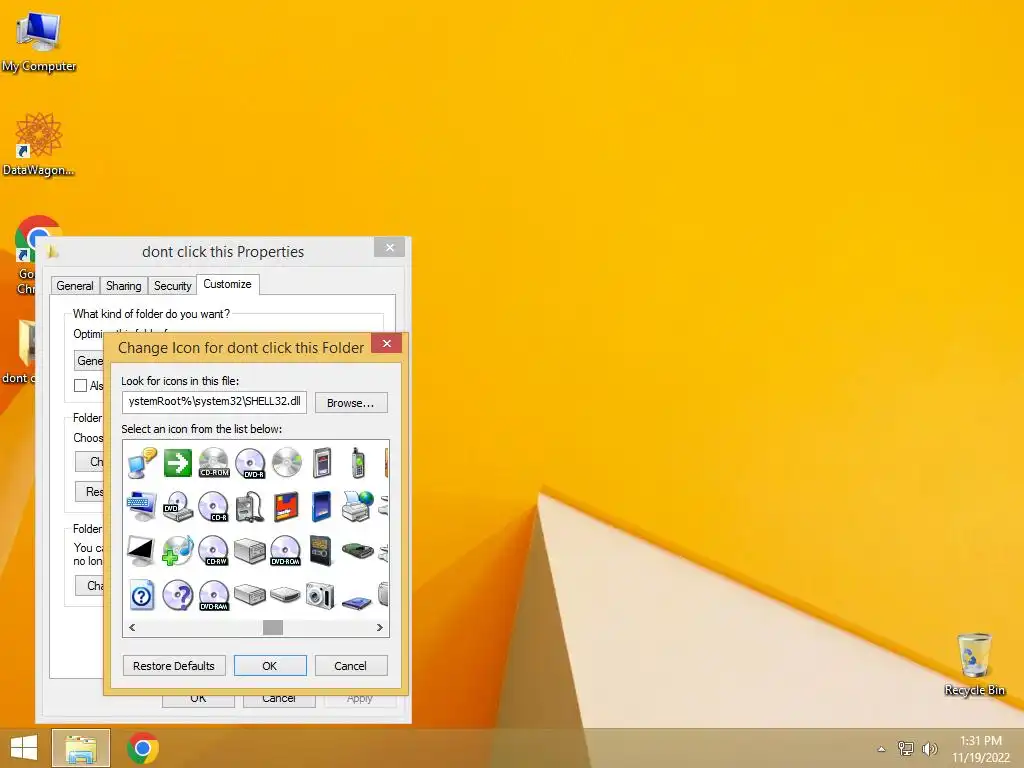Choose the DVD-R disc icon
This screenshot has height=768, width=1024.
point(250,464)
